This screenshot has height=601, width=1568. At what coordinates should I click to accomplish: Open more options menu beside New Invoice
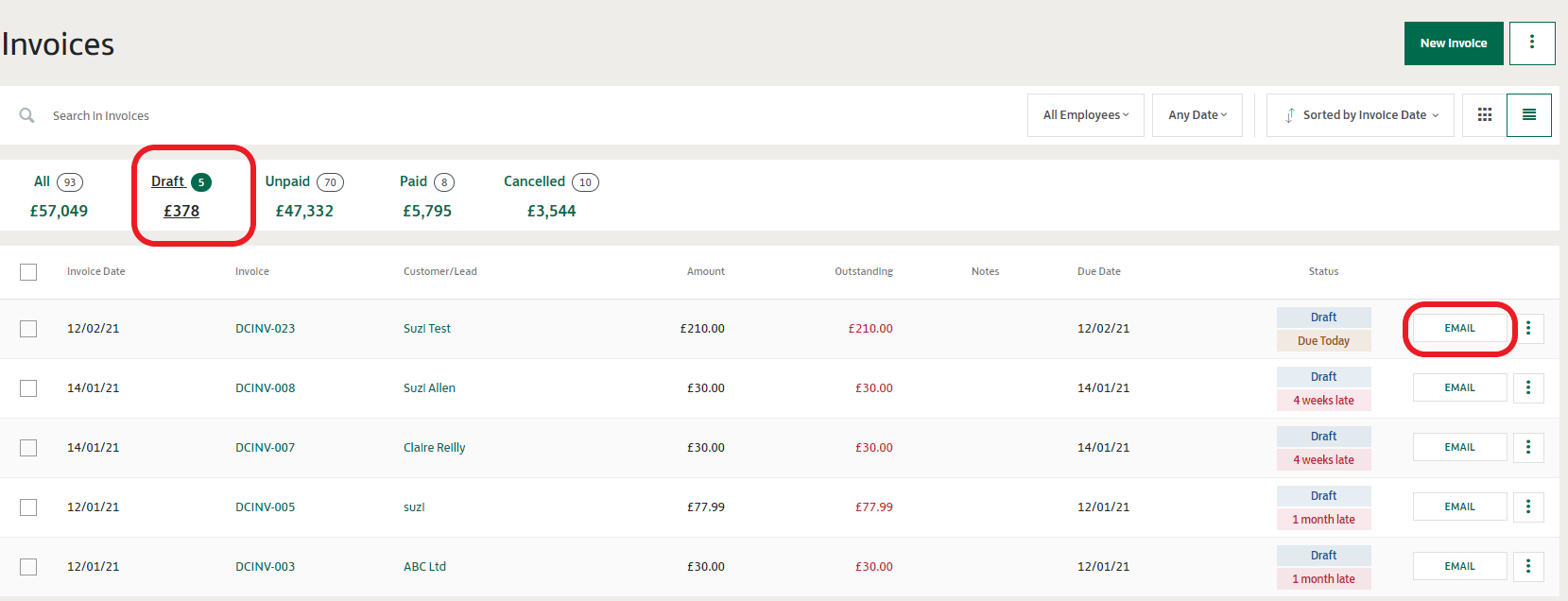tap(1531, 43)
